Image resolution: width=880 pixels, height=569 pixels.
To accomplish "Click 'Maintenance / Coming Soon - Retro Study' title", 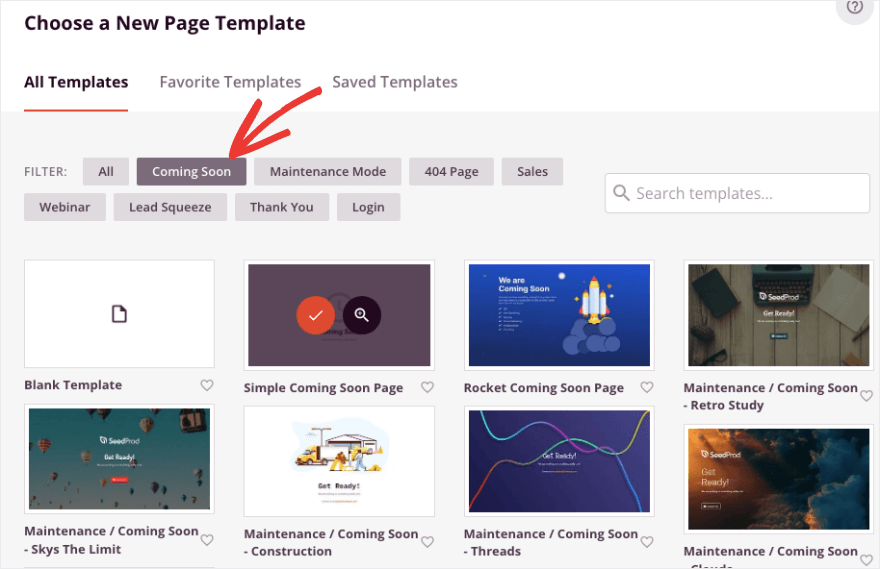I will coord(771,396).
